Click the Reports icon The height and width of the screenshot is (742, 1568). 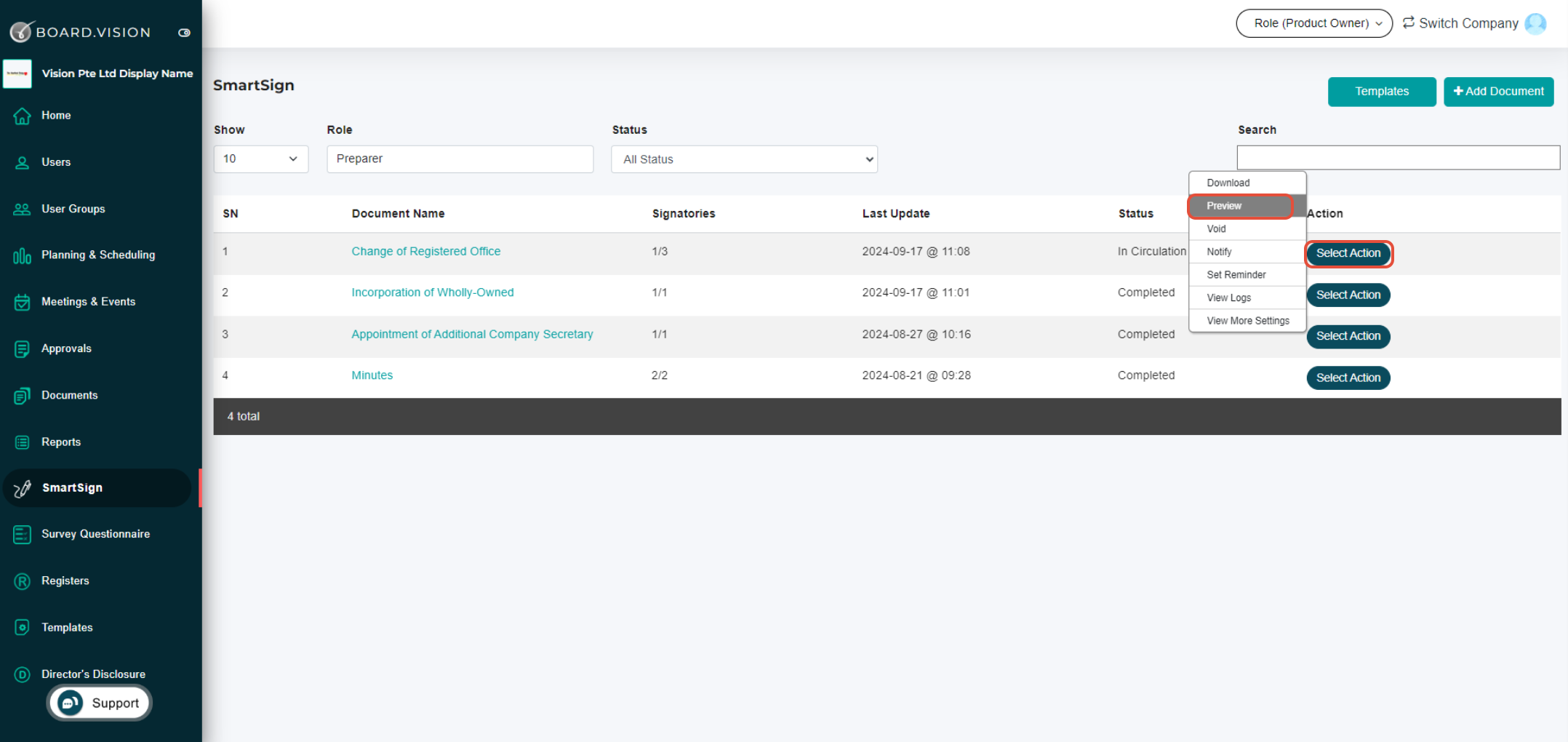click(x=23, y=442)
